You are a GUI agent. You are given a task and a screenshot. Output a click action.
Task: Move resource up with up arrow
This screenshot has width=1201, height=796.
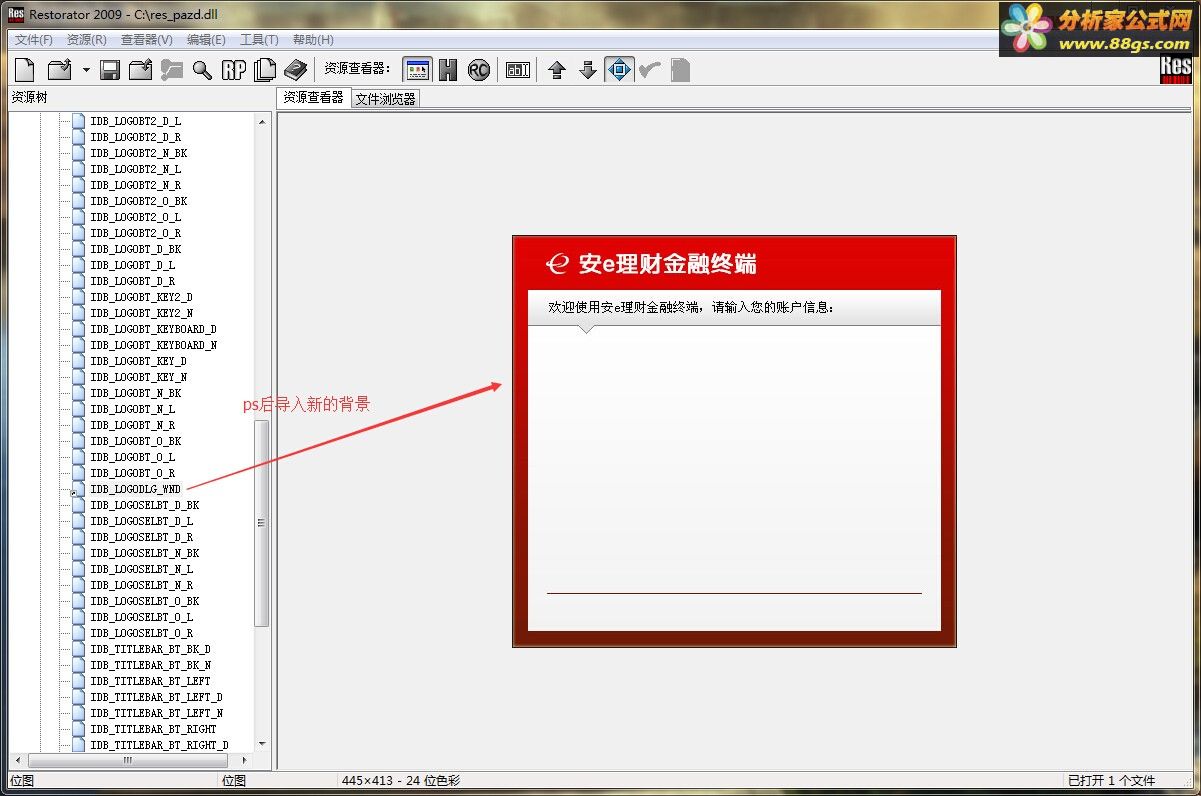pyautogui.click(x=557, y=70)
